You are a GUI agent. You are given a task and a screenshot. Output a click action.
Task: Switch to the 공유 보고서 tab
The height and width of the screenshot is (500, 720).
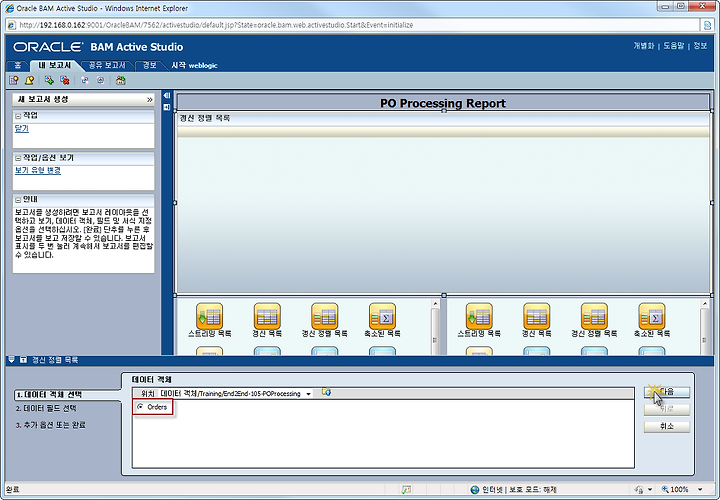[x=107, y=66]
